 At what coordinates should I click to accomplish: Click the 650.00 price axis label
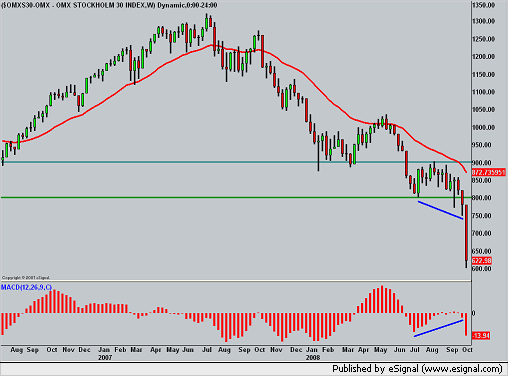(x=482, y=251)
